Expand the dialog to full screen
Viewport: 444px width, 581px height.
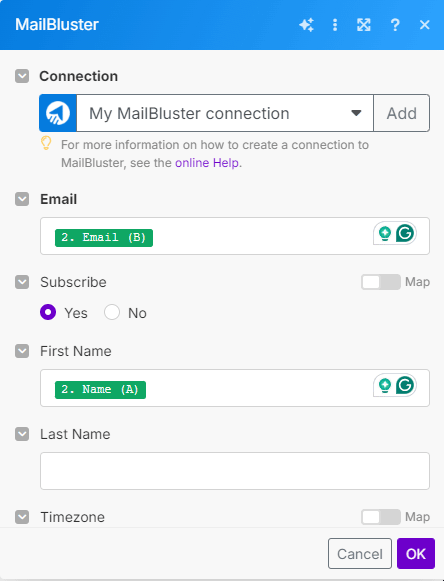click(364, 25)
